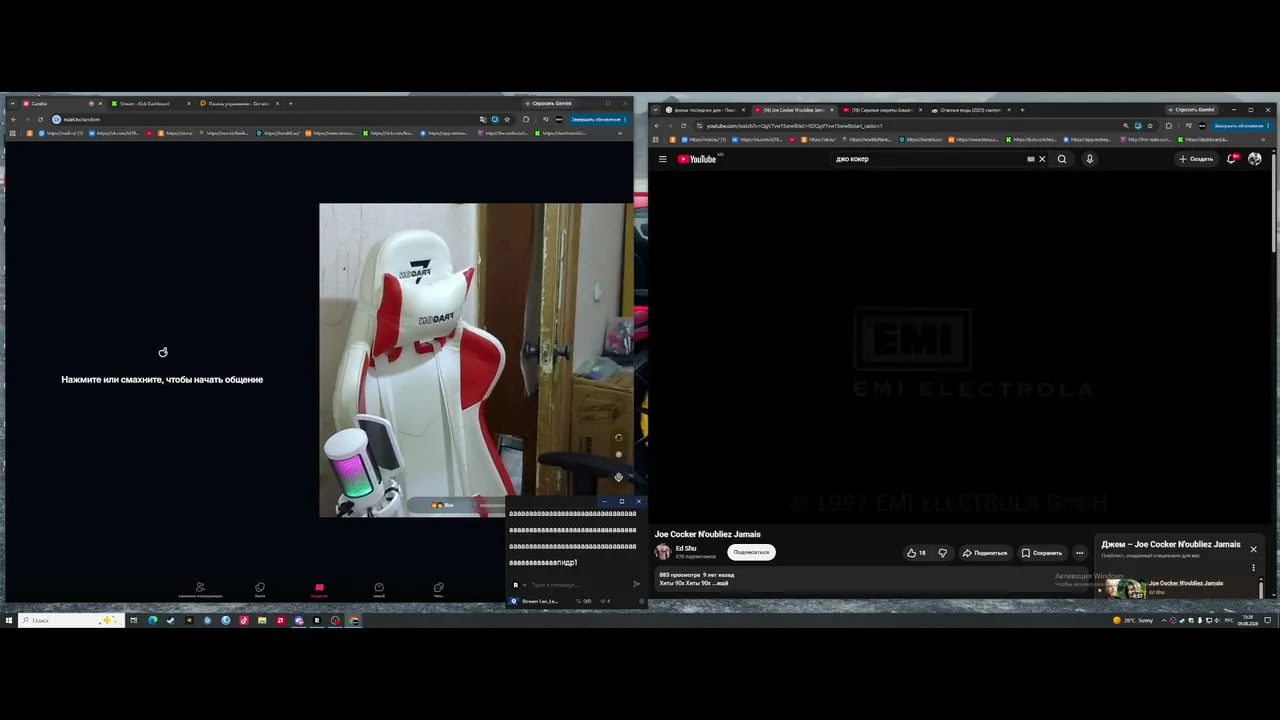Screen dimensions: 1280x720
Task: Click the left browser address bar nuiet.tv/random
Action: point(270,119)
